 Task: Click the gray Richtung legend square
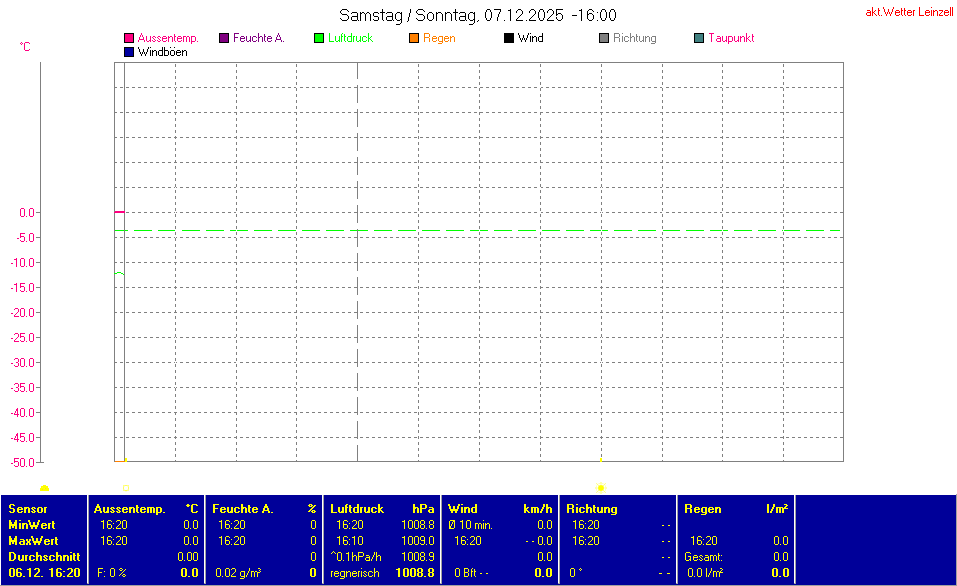tap(604, 38)
